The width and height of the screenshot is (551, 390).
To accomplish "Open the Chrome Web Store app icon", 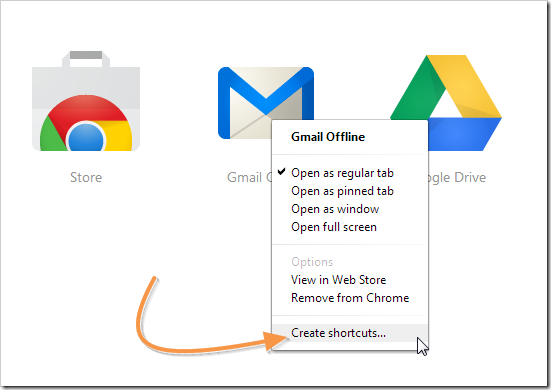I will click(86, 101).
